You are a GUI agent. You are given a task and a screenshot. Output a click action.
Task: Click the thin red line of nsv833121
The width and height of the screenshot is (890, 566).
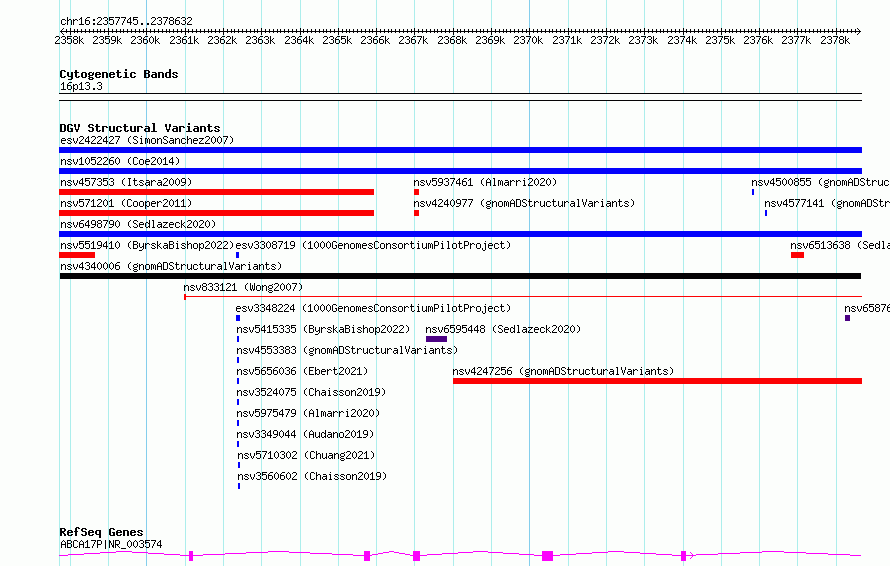pyautogui.click(x=523, y=296)
